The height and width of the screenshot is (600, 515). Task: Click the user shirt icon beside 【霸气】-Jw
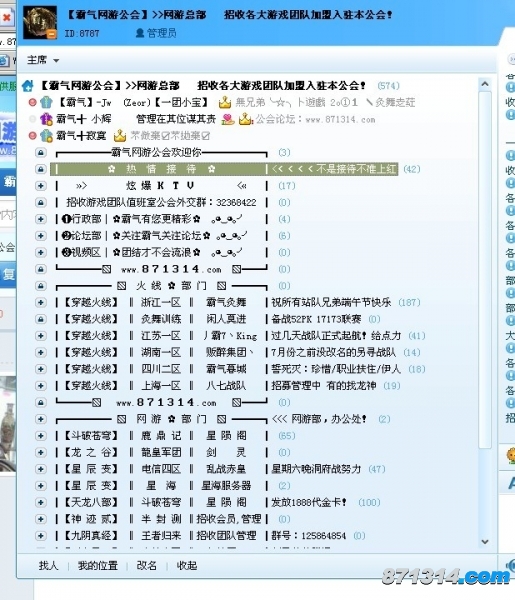click(46, 102)
